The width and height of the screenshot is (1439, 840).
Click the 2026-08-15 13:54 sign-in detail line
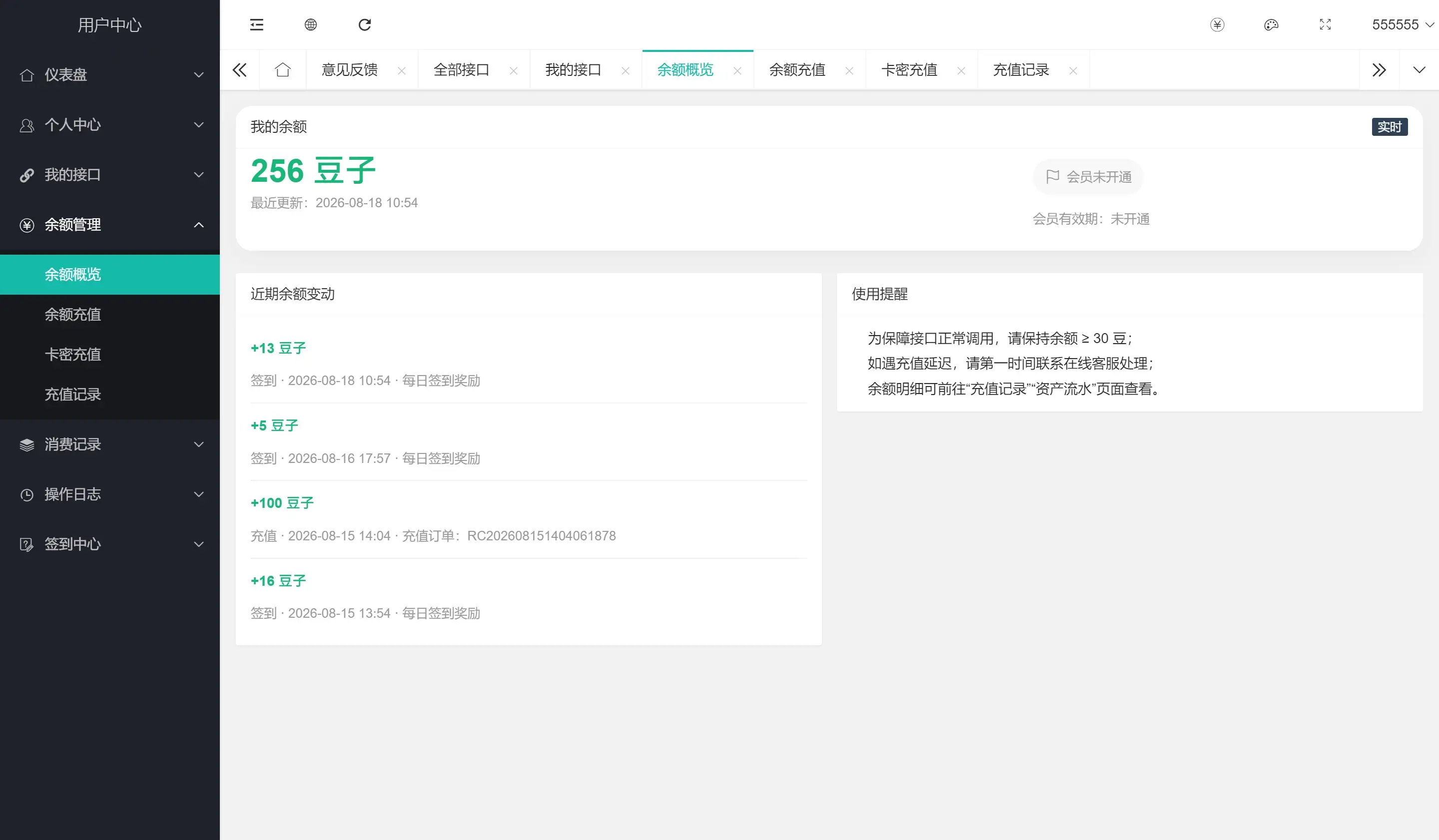365,613
